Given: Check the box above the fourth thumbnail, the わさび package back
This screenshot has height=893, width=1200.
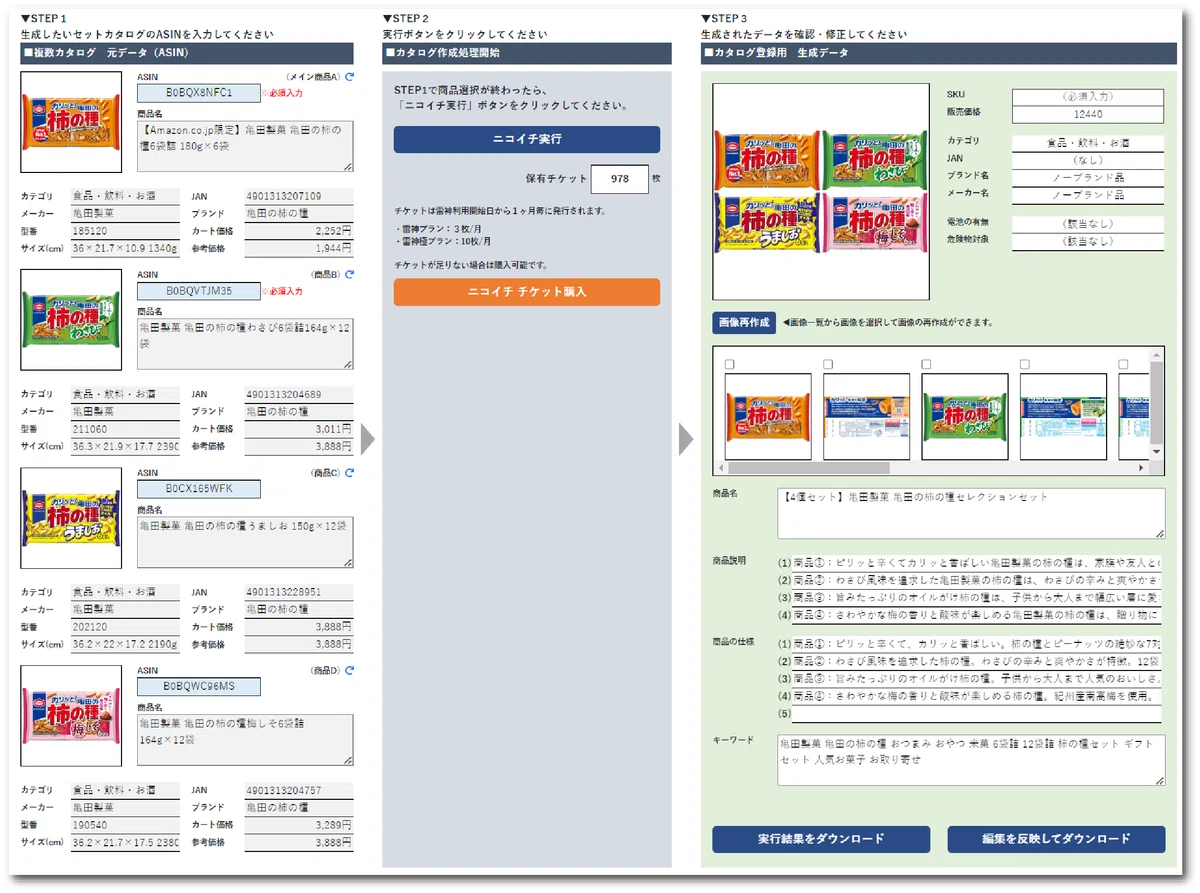Looking at the screenshot, I should click(1025, 364).
